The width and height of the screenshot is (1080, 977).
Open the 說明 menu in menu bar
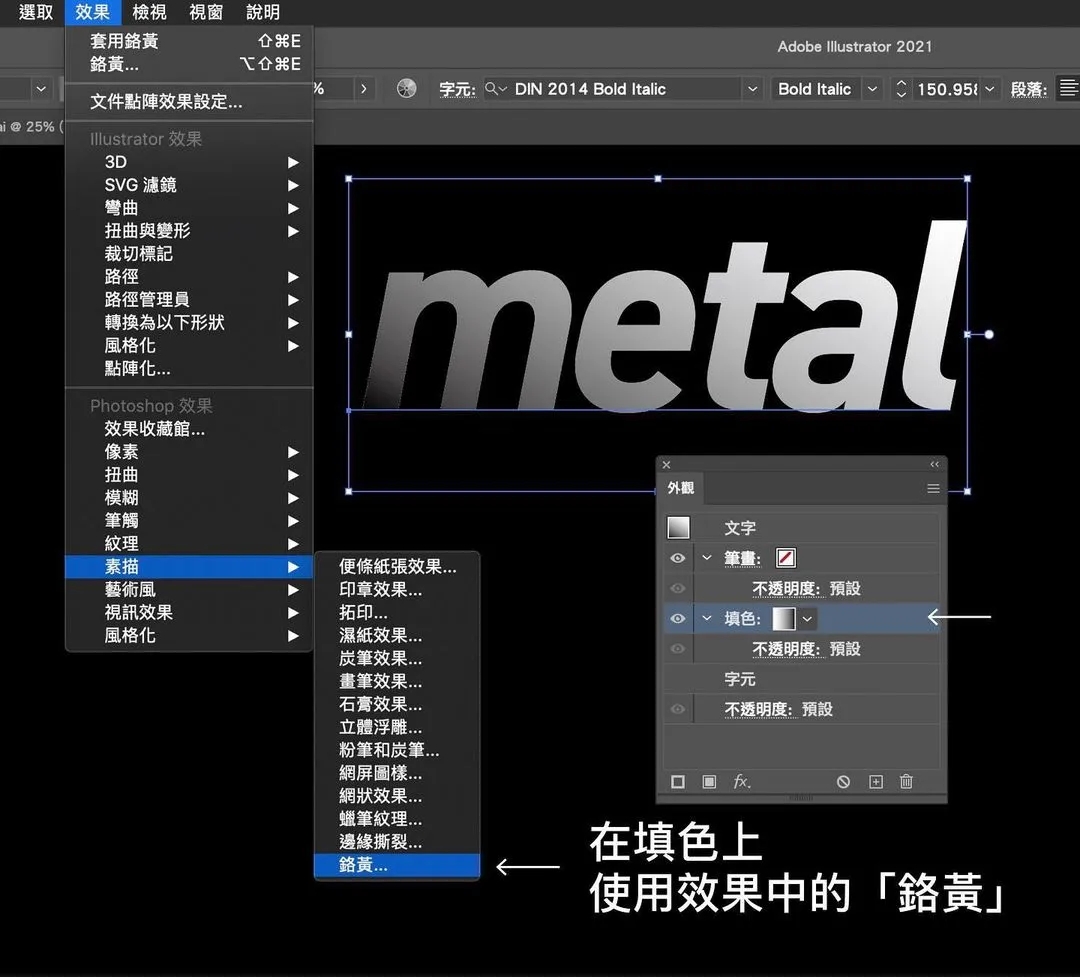pyautogui.click(x=262, y=12)
